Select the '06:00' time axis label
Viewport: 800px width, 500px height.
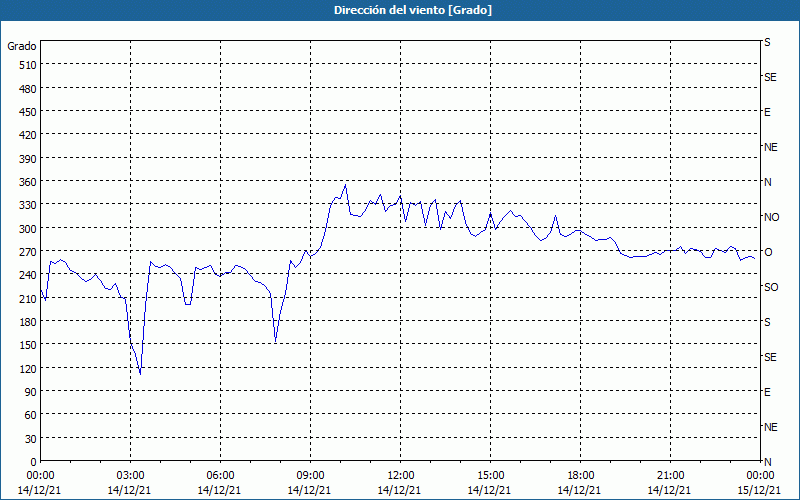point(220,476)
